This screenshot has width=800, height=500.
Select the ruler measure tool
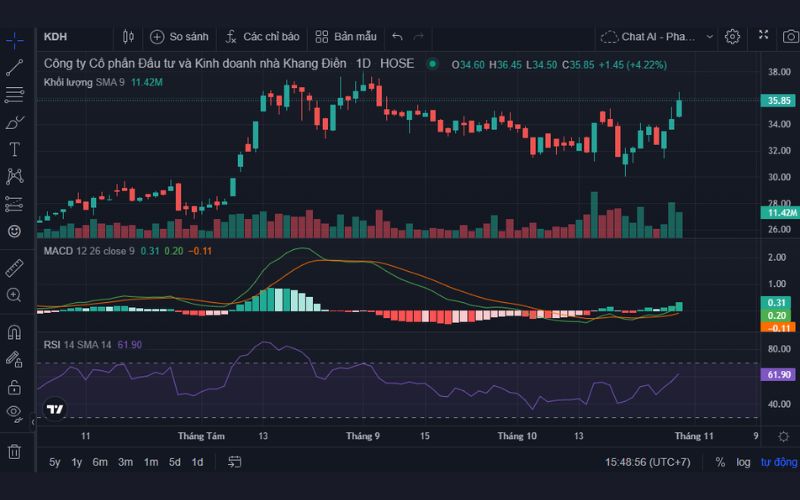15,268
